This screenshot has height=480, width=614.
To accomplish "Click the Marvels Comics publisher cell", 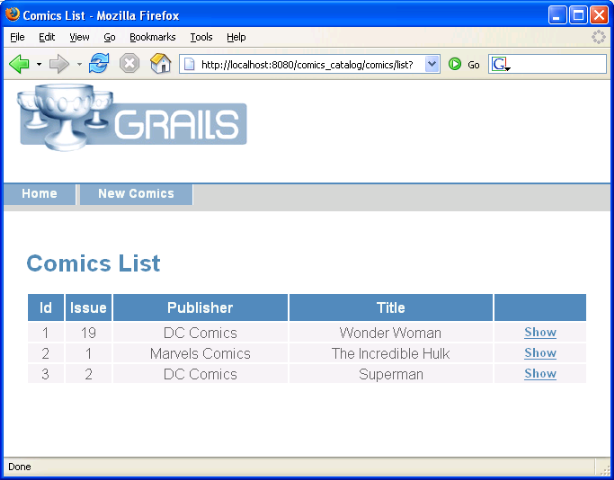I will click(x=200, y=354).
